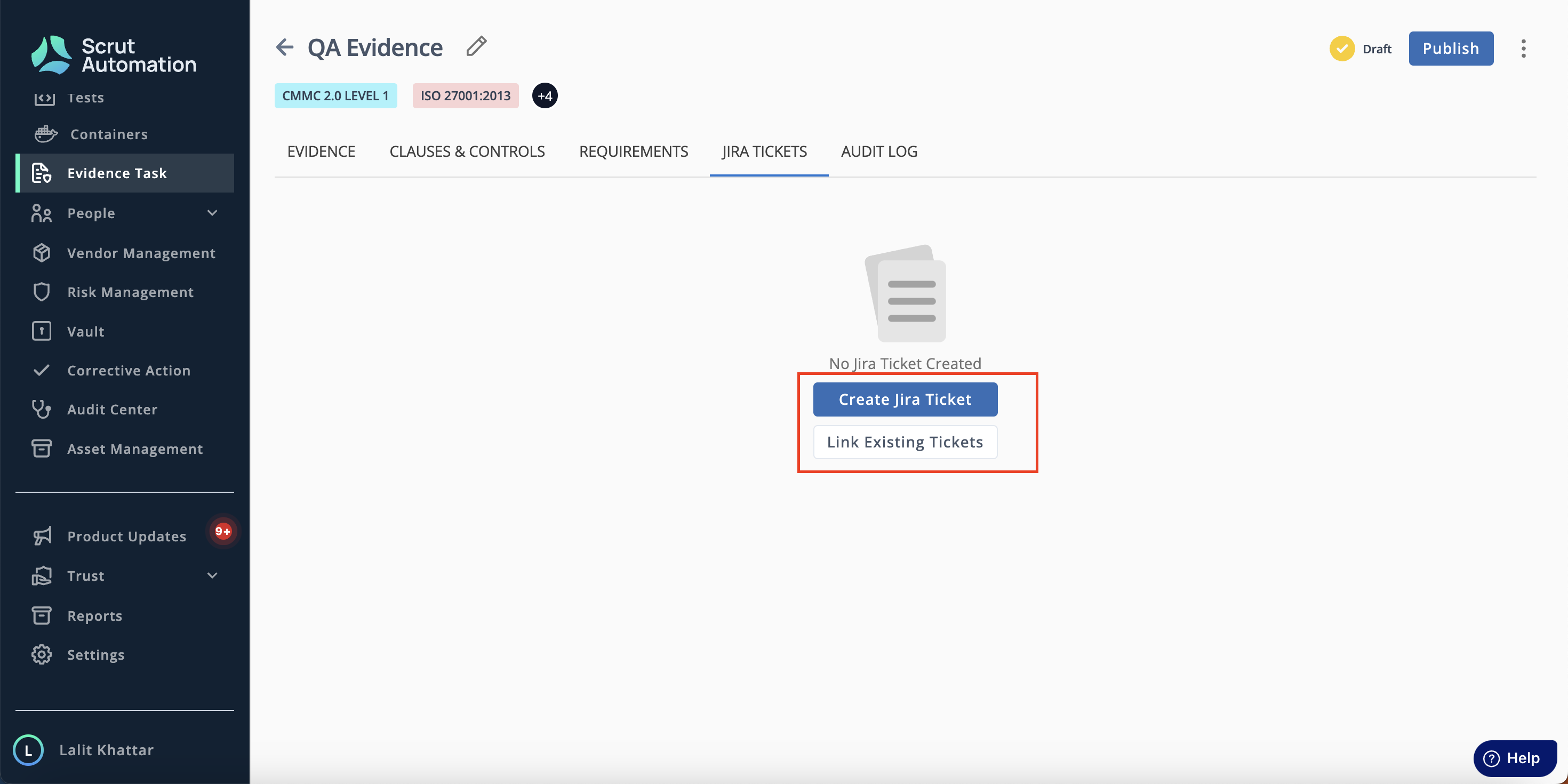Click the 9+ notification badge
The image size is (1568, 784).
tap(223, 531)
